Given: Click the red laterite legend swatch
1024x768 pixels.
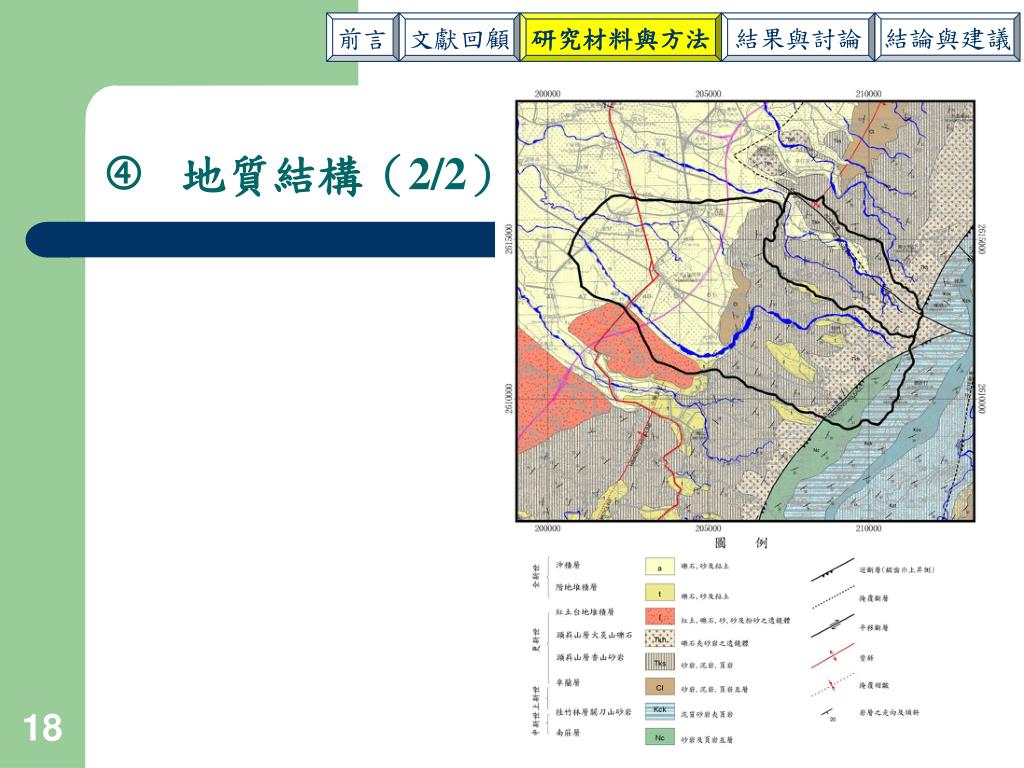Looking at the screenshot, I should [660, 616].
